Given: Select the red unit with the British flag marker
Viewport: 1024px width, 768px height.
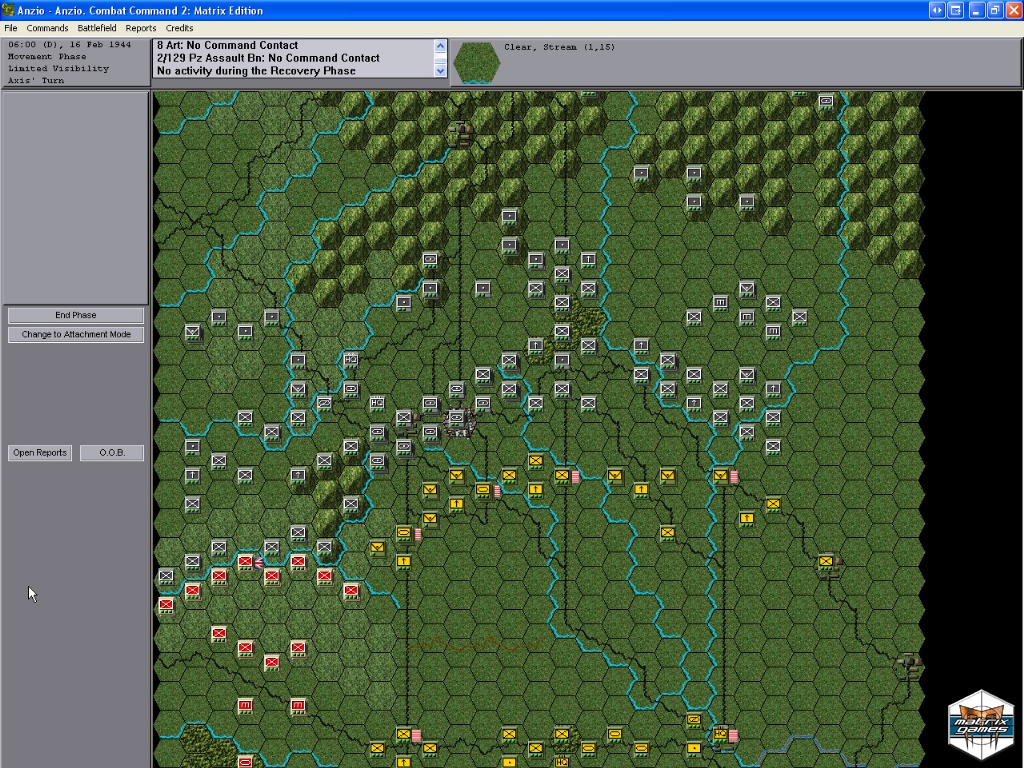Looking at the screenshot, I should (246, 562).
